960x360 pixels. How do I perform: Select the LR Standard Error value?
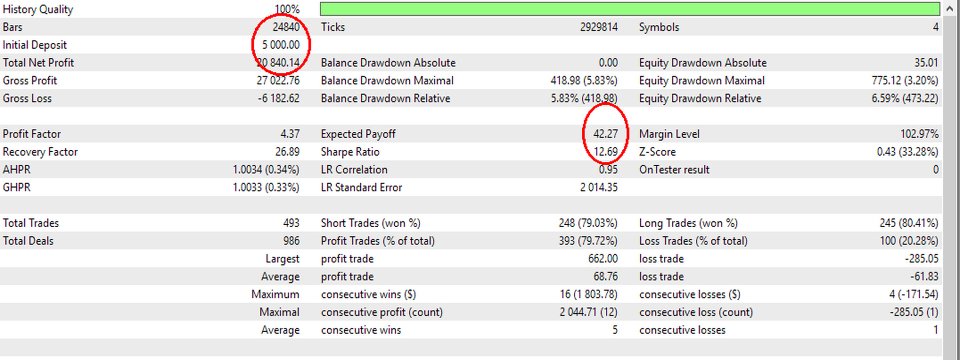598,187
